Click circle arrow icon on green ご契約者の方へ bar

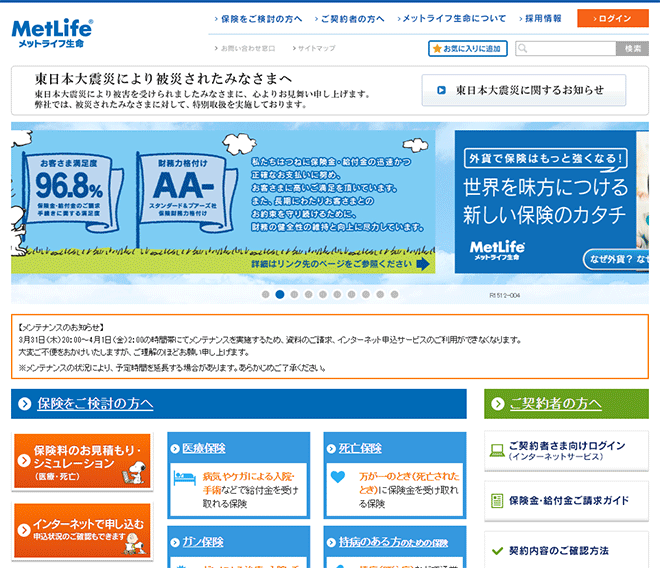[x=498, y=404]
